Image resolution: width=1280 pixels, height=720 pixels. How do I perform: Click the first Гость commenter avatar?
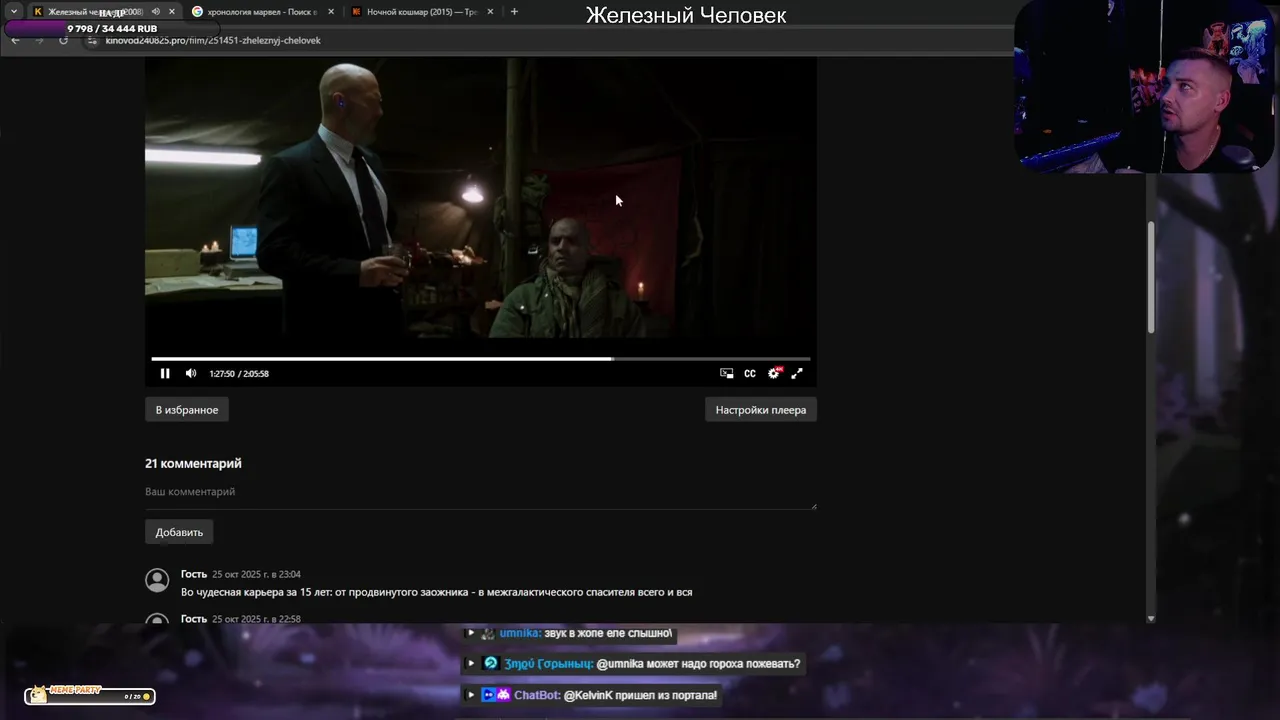click(x=157, y=580)
